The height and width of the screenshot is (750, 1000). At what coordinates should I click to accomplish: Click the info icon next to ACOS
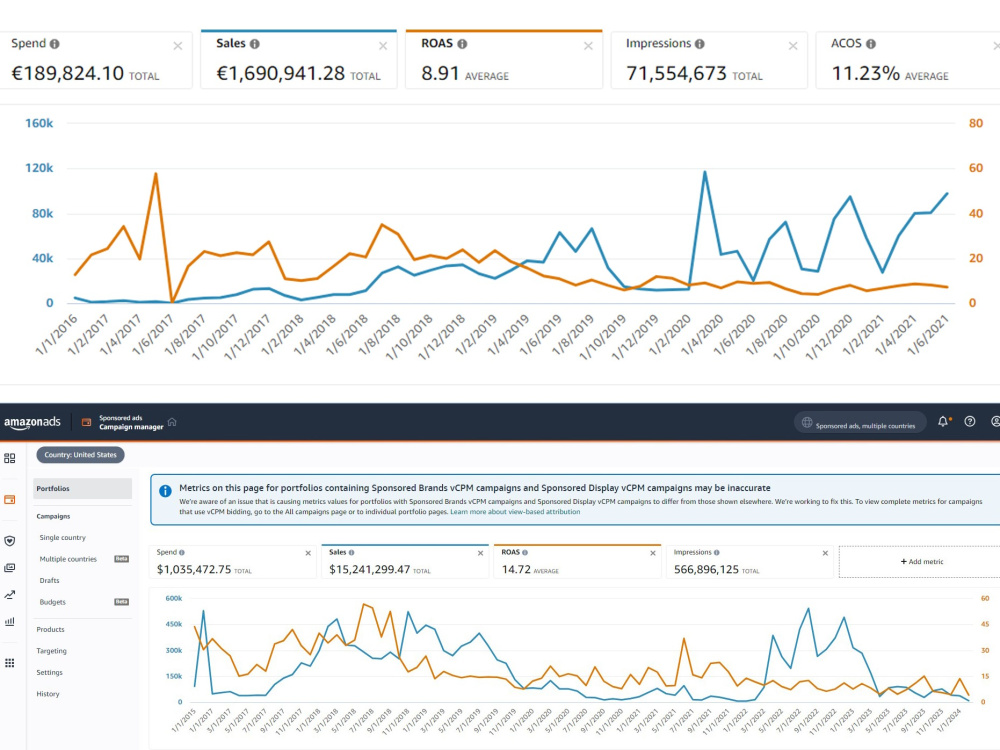[871, 44]
